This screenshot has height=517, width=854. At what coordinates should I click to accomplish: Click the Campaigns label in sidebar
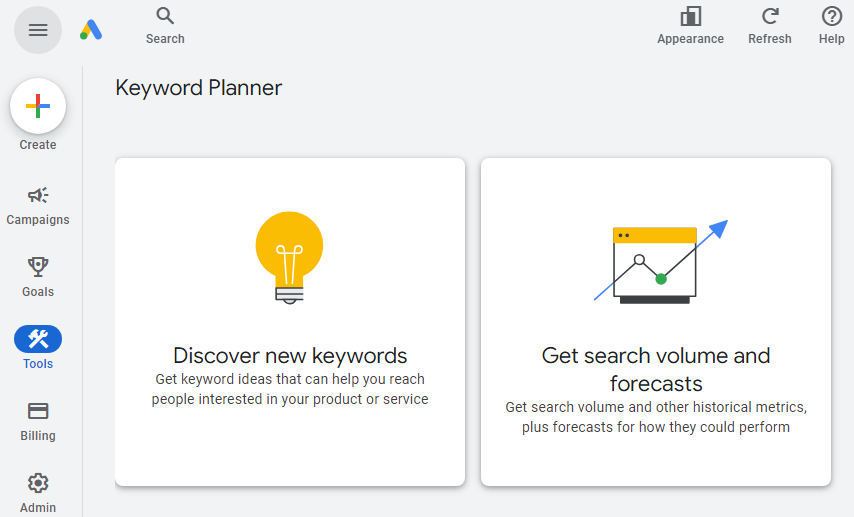click(38, 220)
